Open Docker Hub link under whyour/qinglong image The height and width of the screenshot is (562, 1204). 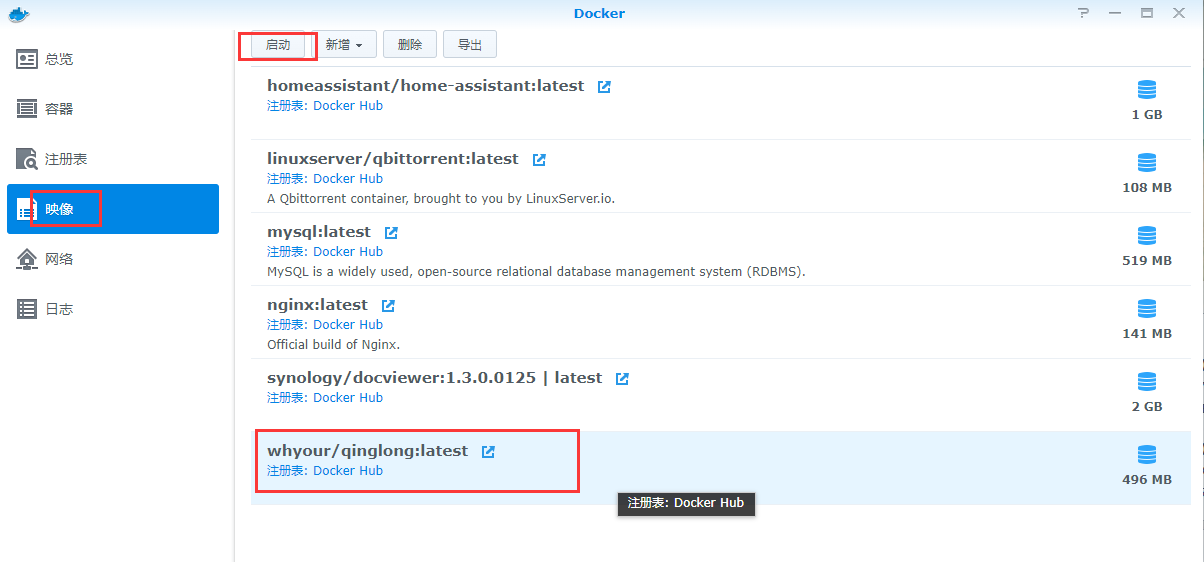pos(348,471)
